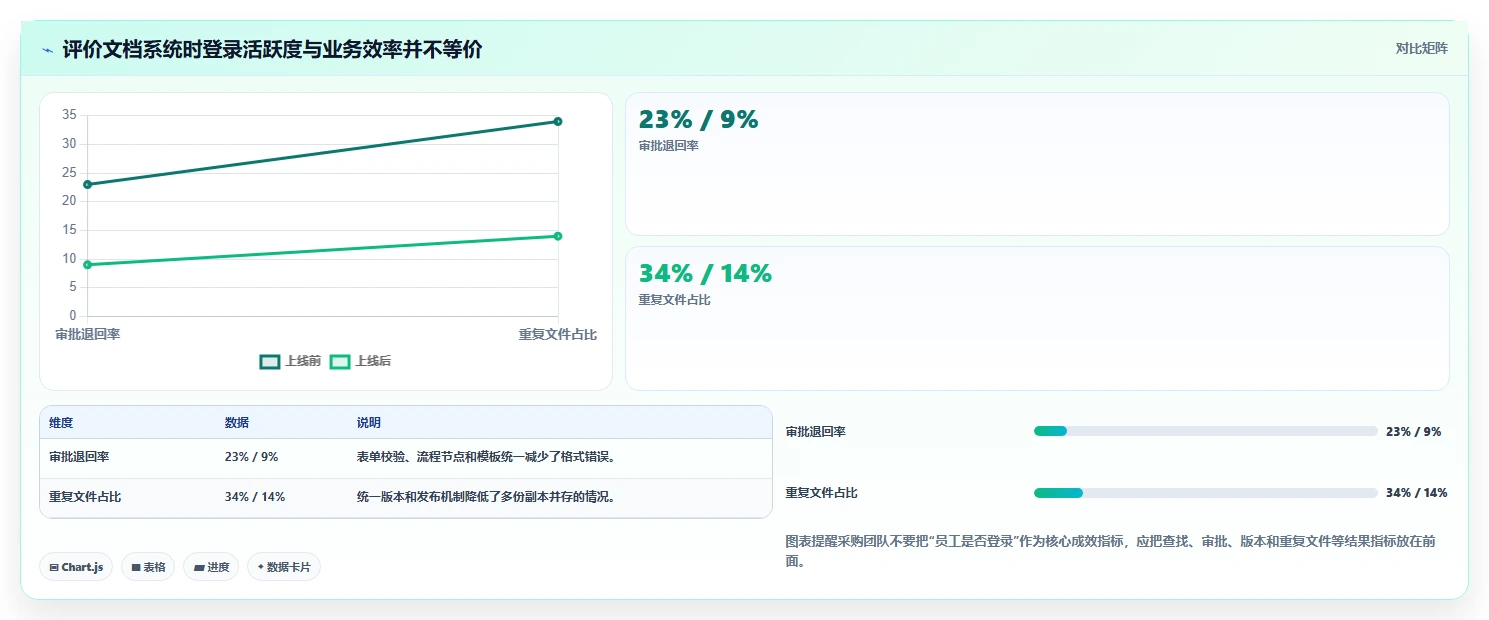Click the 23% / 9% value beside the progress bar
1489x620 pixels.
pos(1413,432)
